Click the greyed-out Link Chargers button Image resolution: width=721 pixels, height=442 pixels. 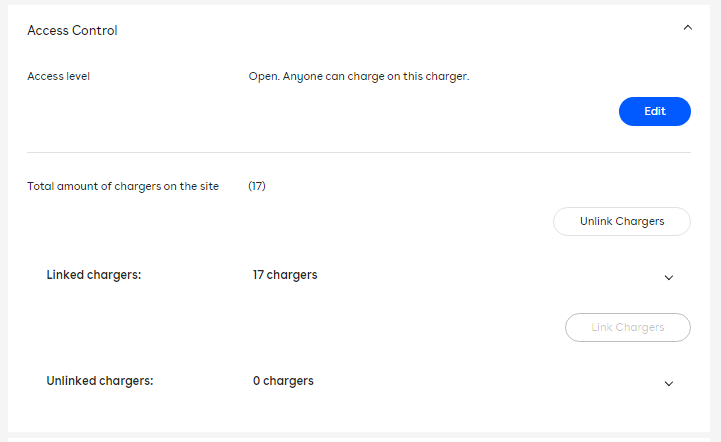tap(627, 328)
